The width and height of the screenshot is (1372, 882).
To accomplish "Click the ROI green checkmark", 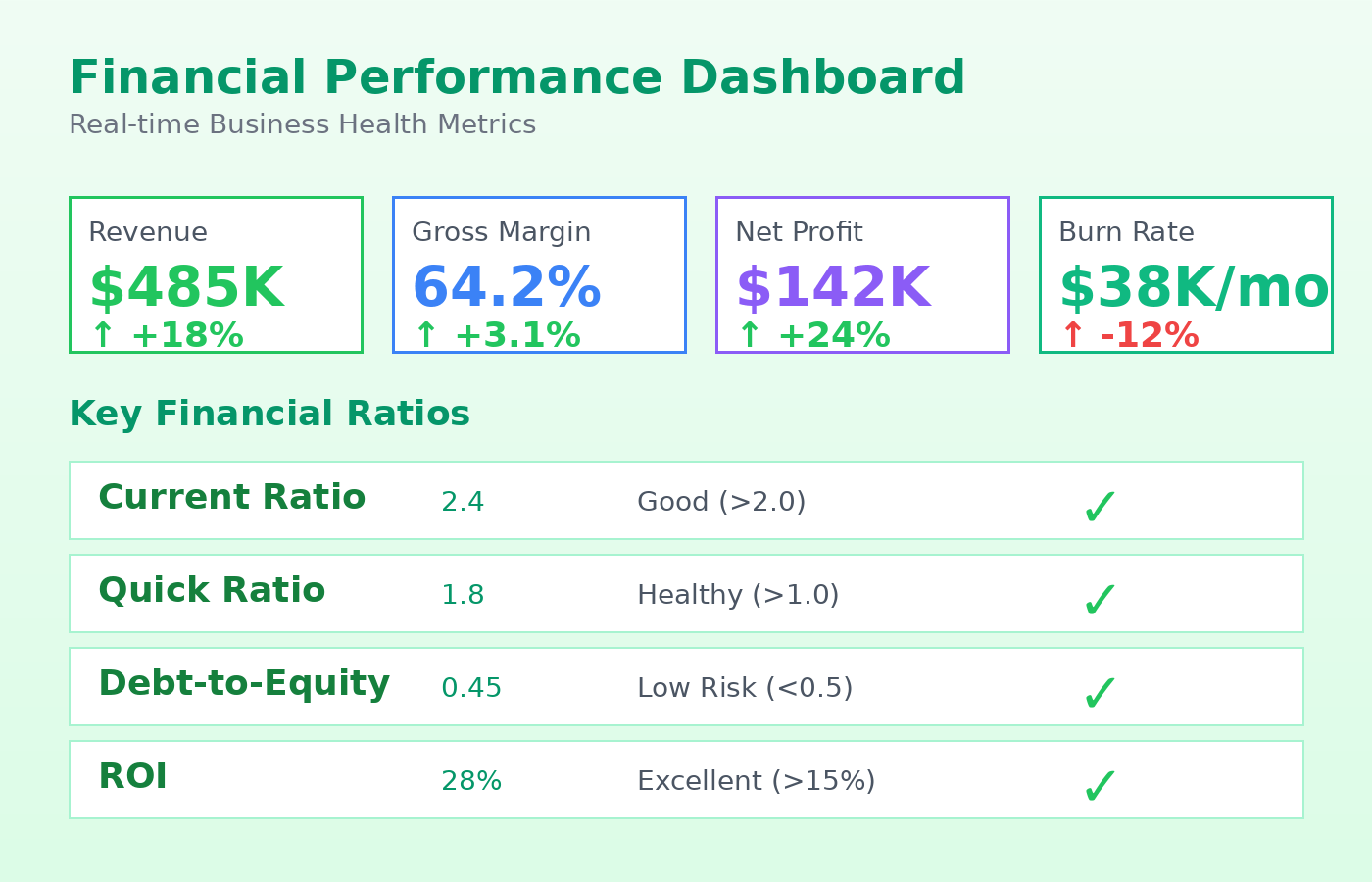I will point(1100,786).
